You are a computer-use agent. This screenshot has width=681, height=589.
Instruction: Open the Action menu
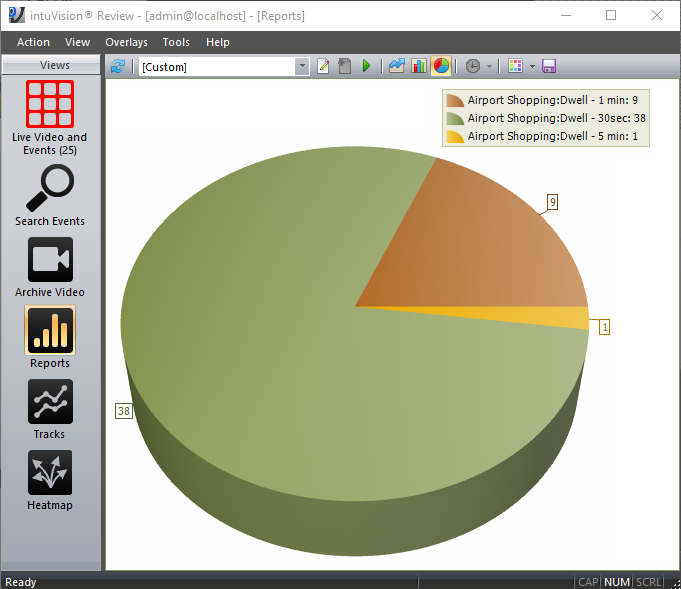click(x=33, y=42)
